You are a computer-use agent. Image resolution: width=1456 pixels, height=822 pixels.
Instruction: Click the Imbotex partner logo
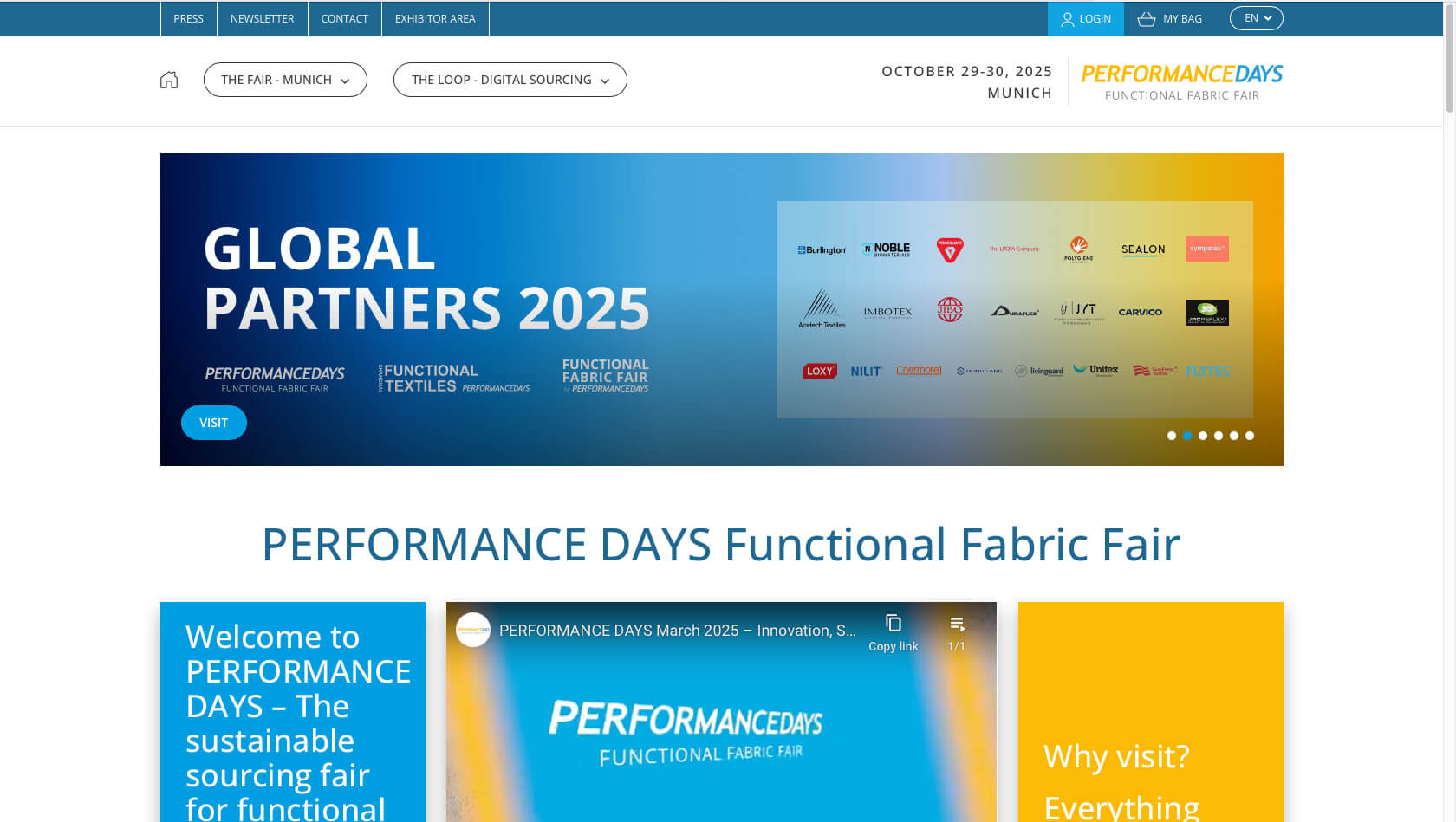[887, 312]
